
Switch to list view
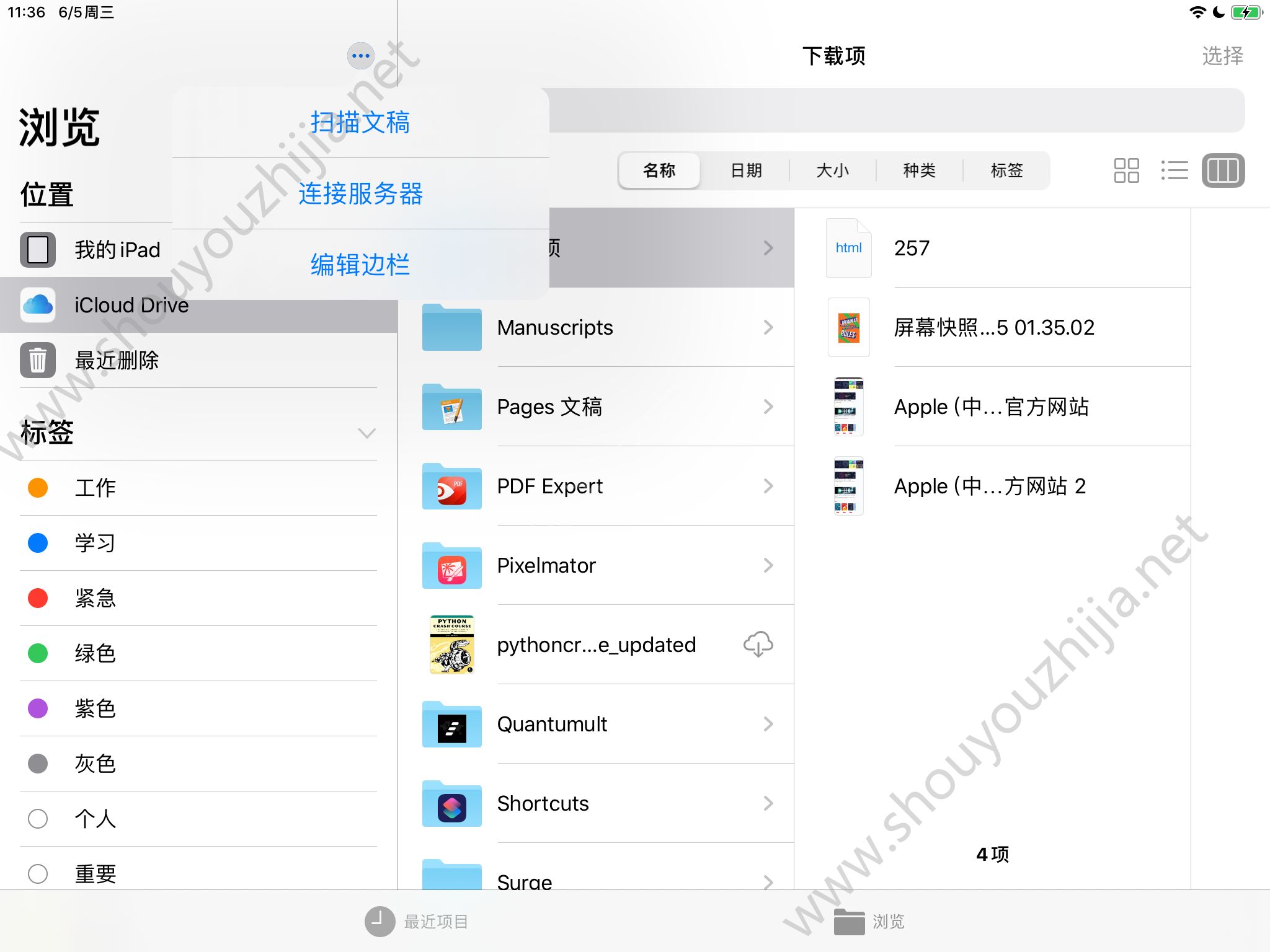click(1175, 170)
